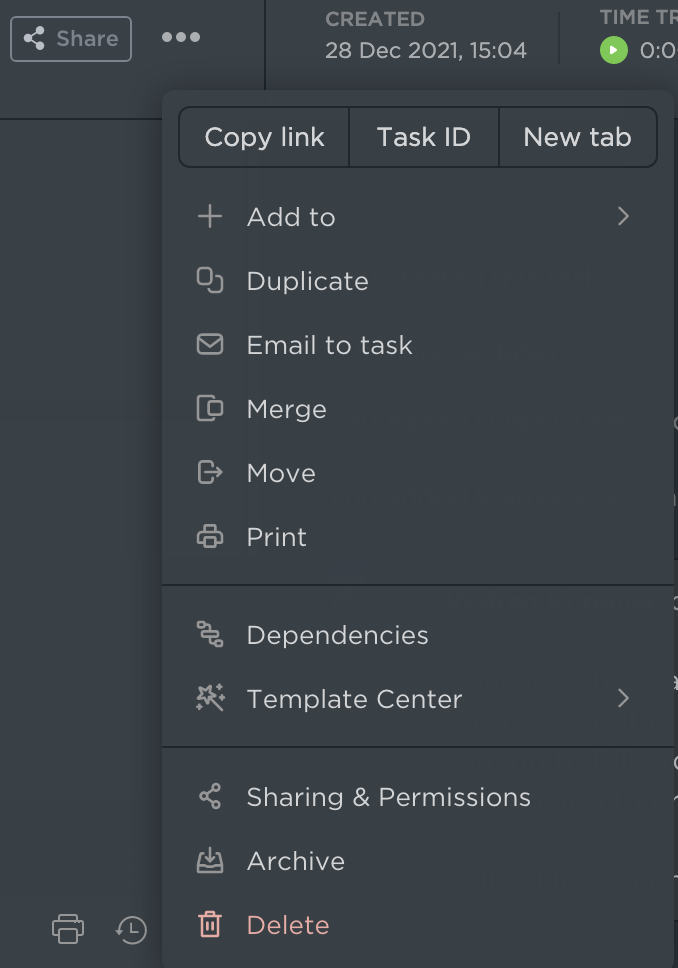Expand the Add to submenu arrow
The image size is (678, 968).
click(x=623, y=217)
